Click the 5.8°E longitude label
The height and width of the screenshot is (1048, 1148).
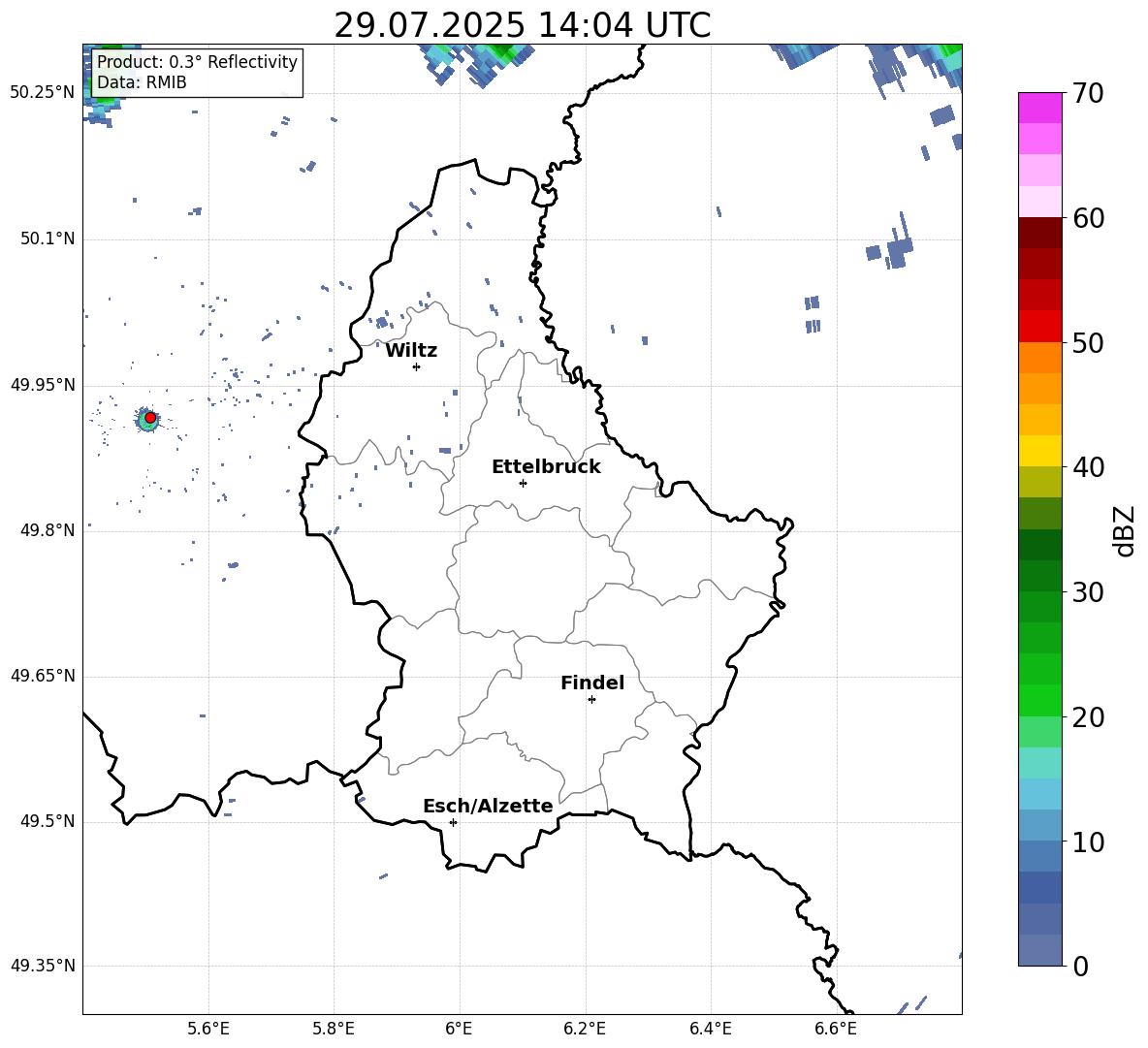pyautogui.click(x=334, y=1029)
